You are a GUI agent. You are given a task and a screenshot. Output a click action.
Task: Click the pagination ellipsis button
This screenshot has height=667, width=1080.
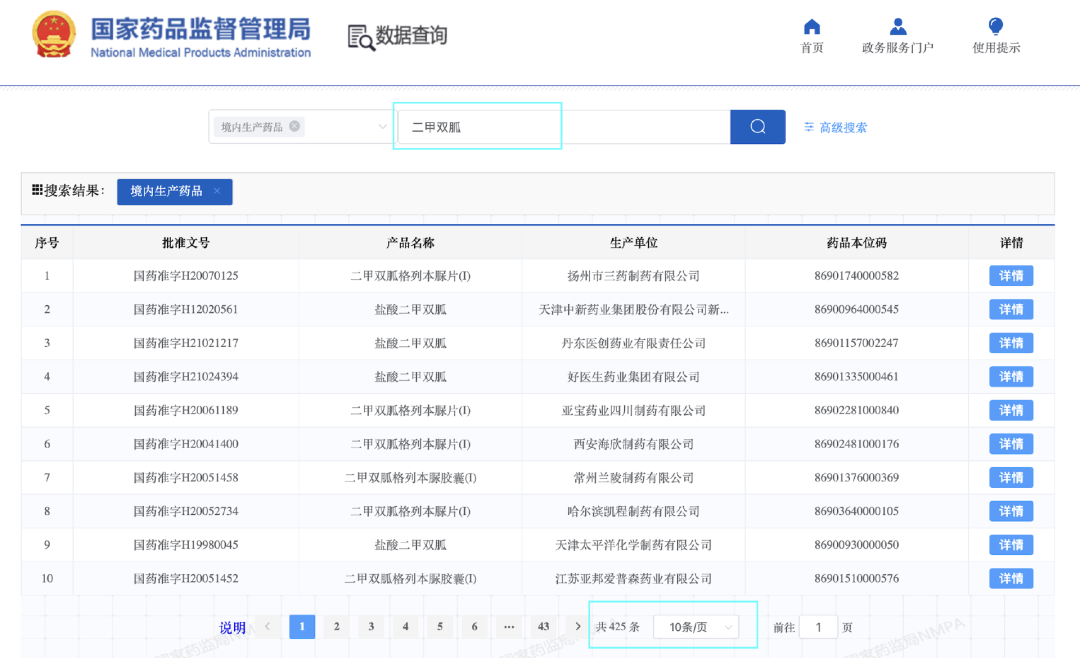pos(508,626)
